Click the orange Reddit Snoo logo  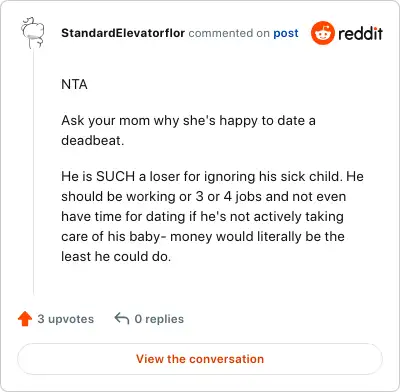click(322, 33)
